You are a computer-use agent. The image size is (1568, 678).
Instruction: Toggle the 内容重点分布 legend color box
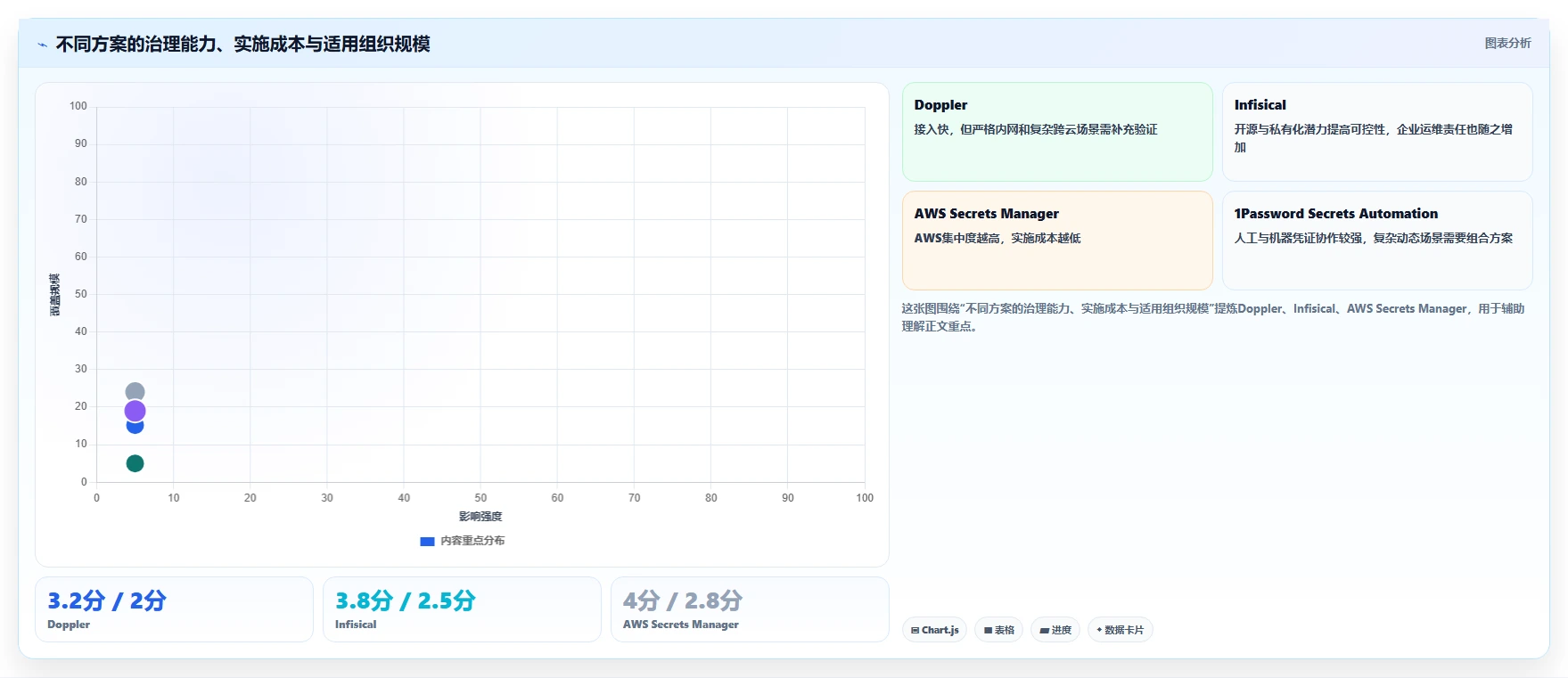point(427,541)
